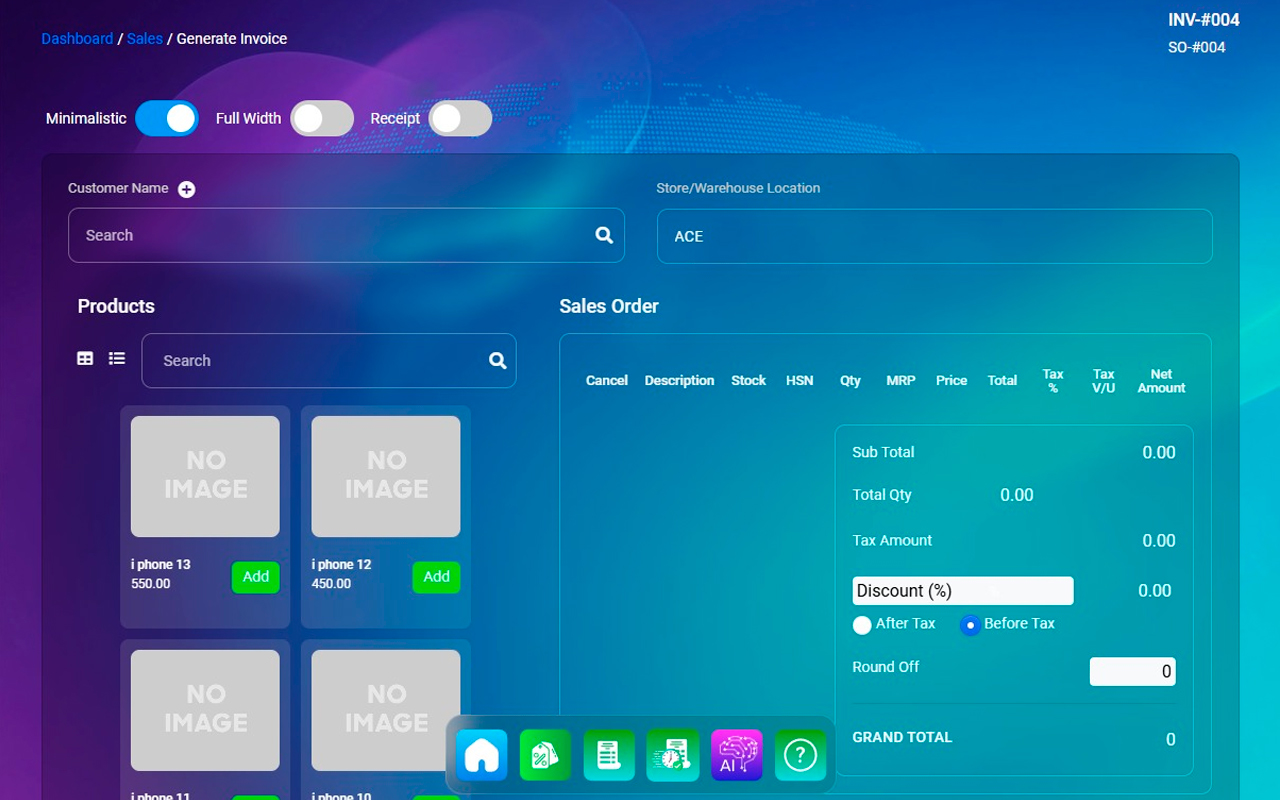
Task: Click i phone 13 product image
Action: pyautogui.click(x=205, y=476)
